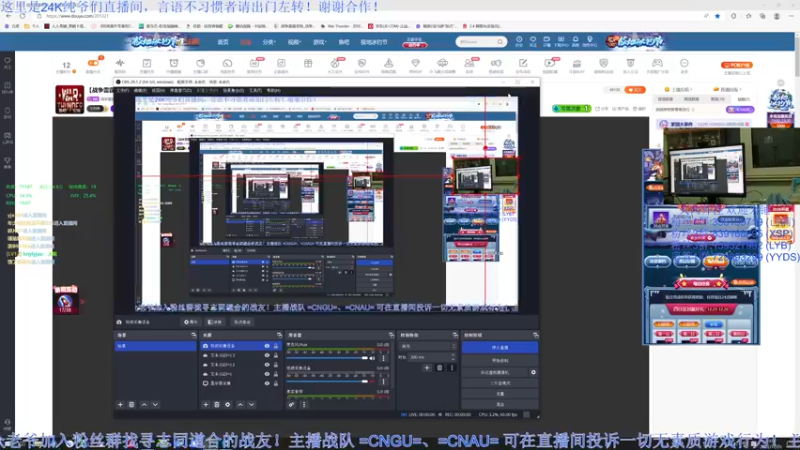Click the Douyu search magnifier icon
This screenshot has width=800, height=450.
click(x=500, y=42)
